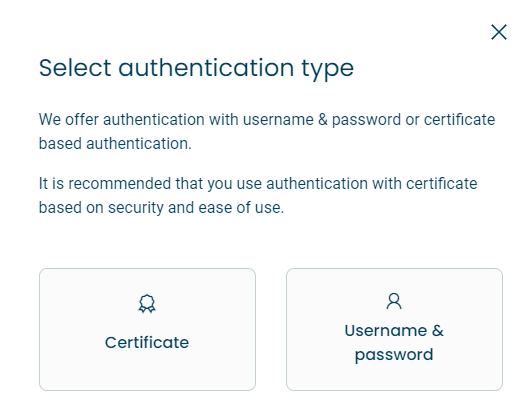The height and width of the screenshot is (417, 528).
Task: Click the word 'Username &' in the right card
Action: (x=394, y=330)
